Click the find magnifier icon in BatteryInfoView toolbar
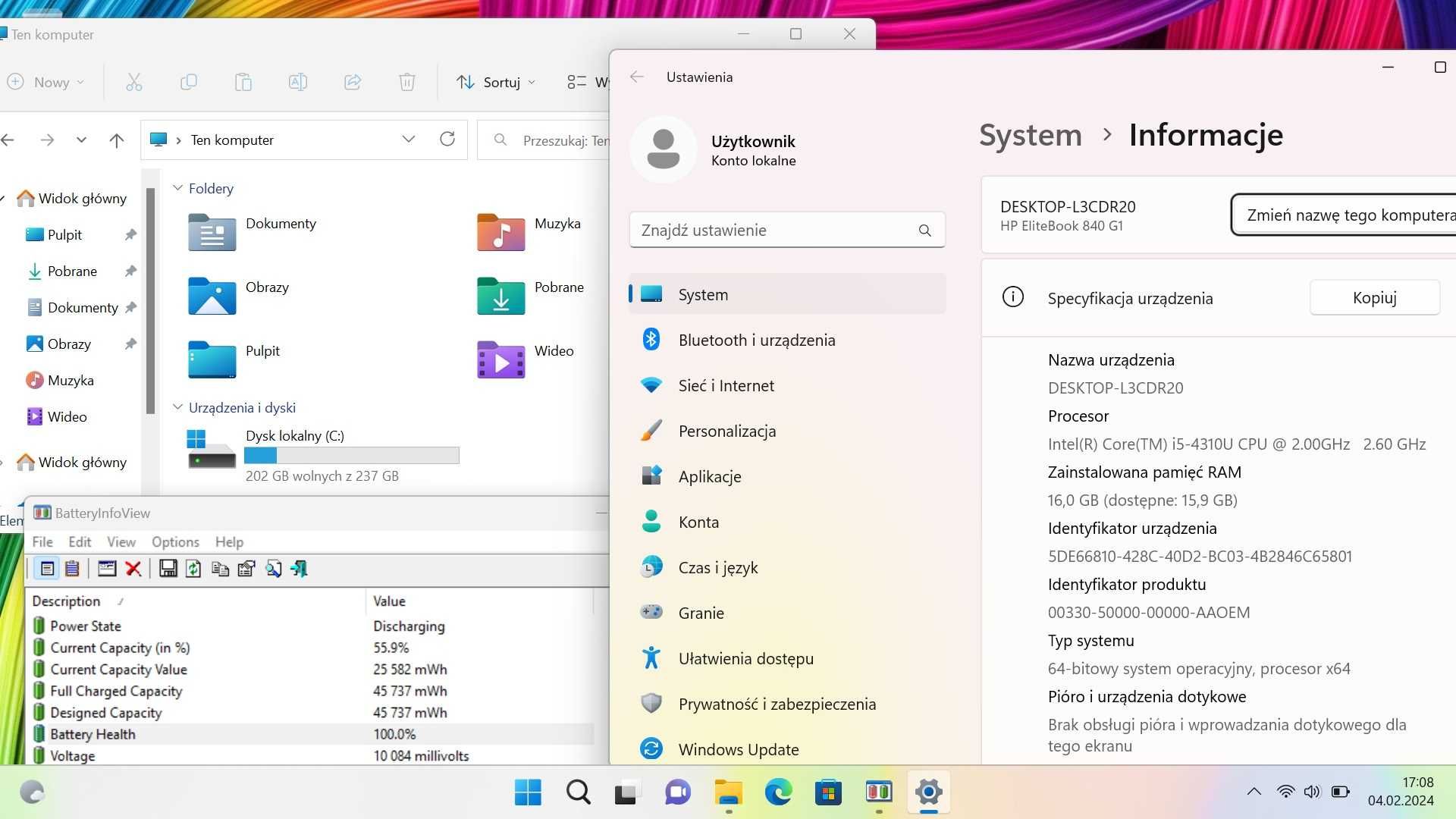The height and width of the screenshot is (819, 1456). [273, 569]
